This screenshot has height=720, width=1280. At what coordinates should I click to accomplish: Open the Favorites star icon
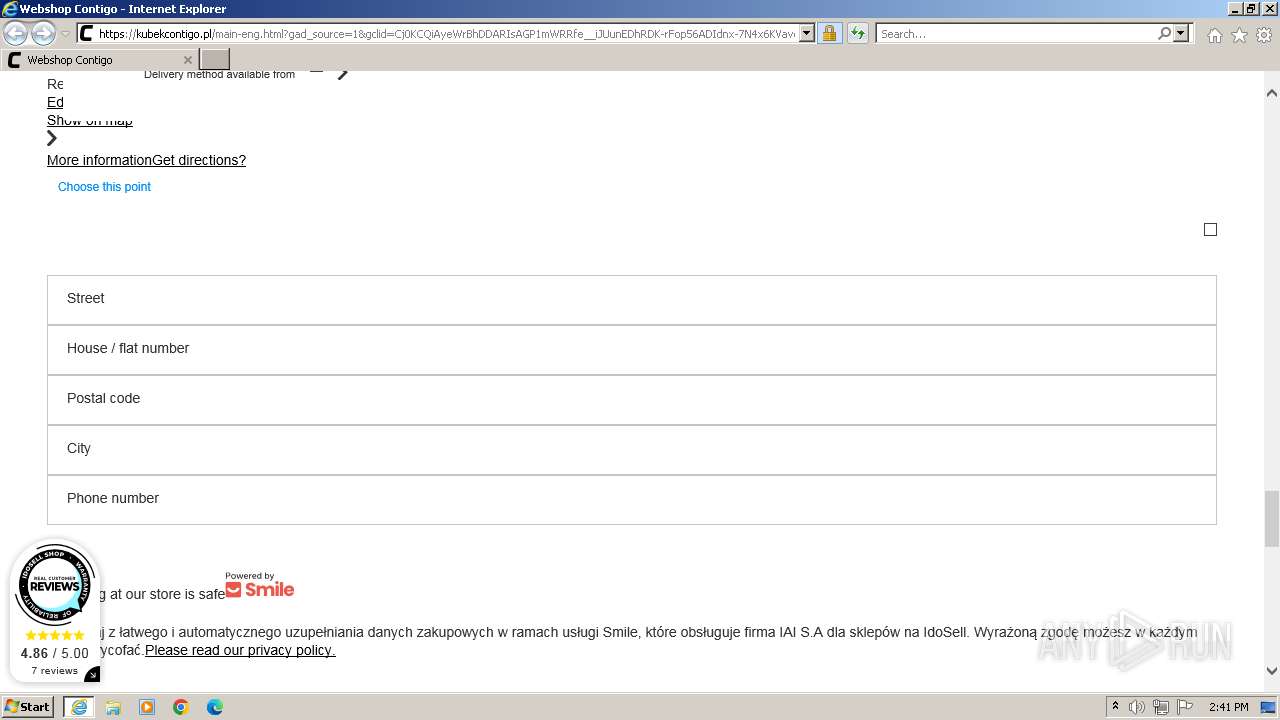tap(1239, 34)
